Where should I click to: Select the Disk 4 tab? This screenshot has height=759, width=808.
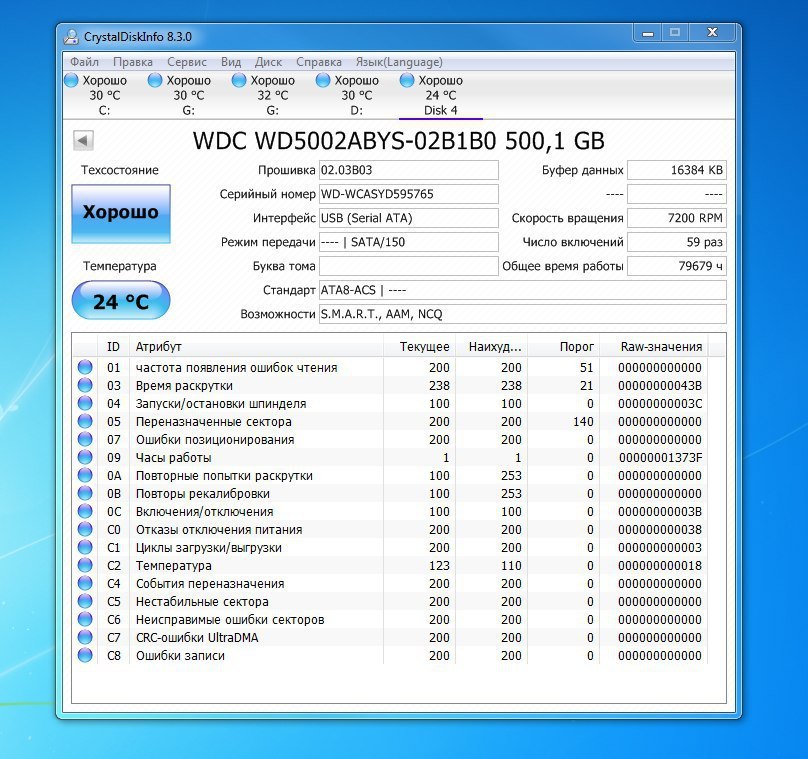pyautogui.click(x=441, y=95)
